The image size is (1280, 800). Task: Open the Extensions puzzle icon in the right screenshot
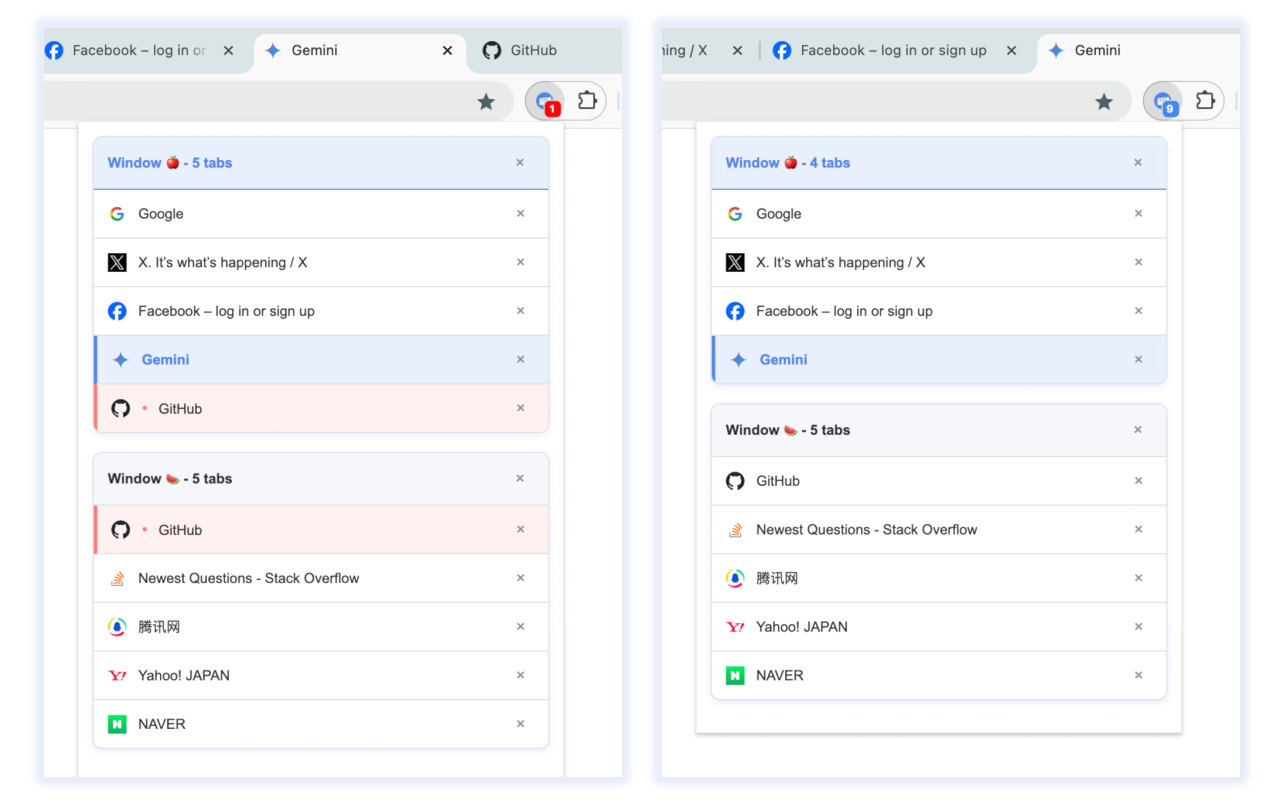point(1205,100)
